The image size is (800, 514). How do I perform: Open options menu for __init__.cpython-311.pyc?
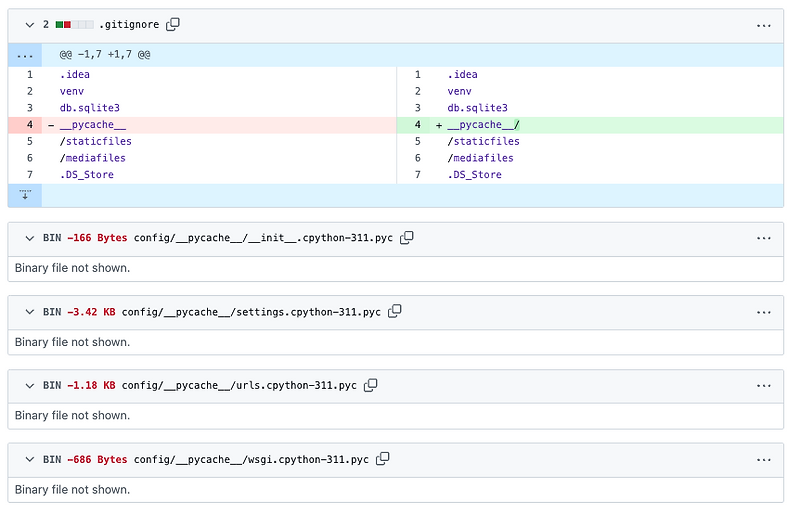764,238
